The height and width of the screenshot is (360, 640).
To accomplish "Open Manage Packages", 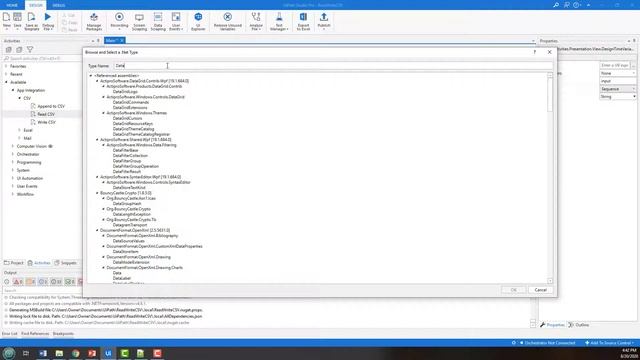I will pyautogui.click(x=94, y=21).
